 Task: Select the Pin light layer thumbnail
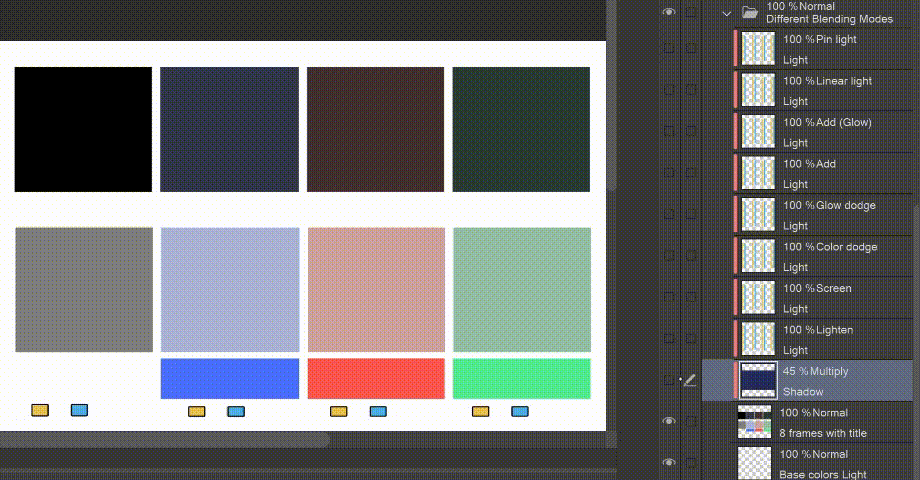(x=758, y=49)
